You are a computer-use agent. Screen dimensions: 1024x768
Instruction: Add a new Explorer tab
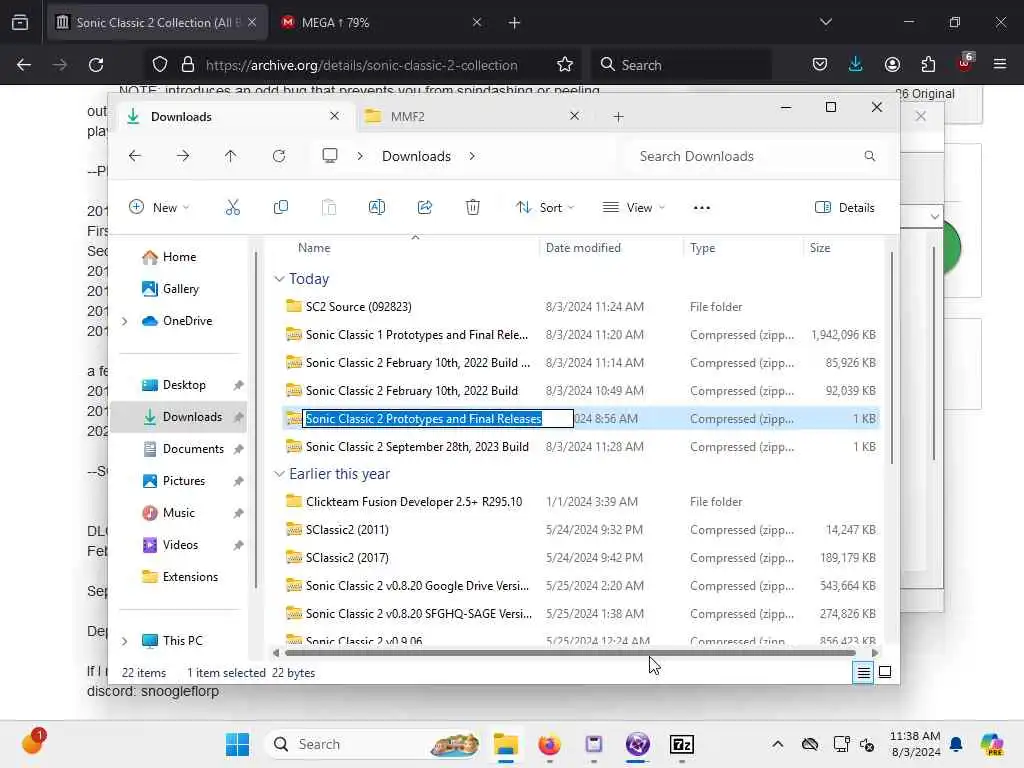coord(618,117)
